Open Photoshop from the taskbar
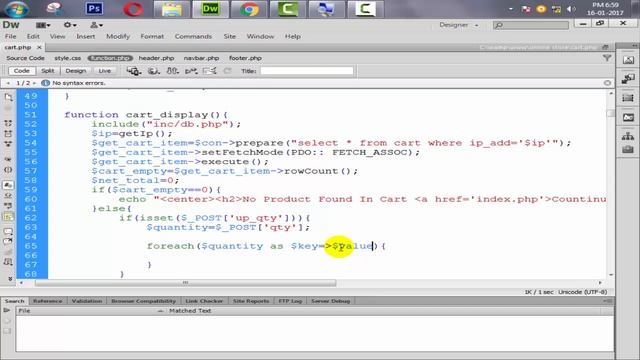Image resolution: width=640 pixels, height=360 pixels. 94,9
